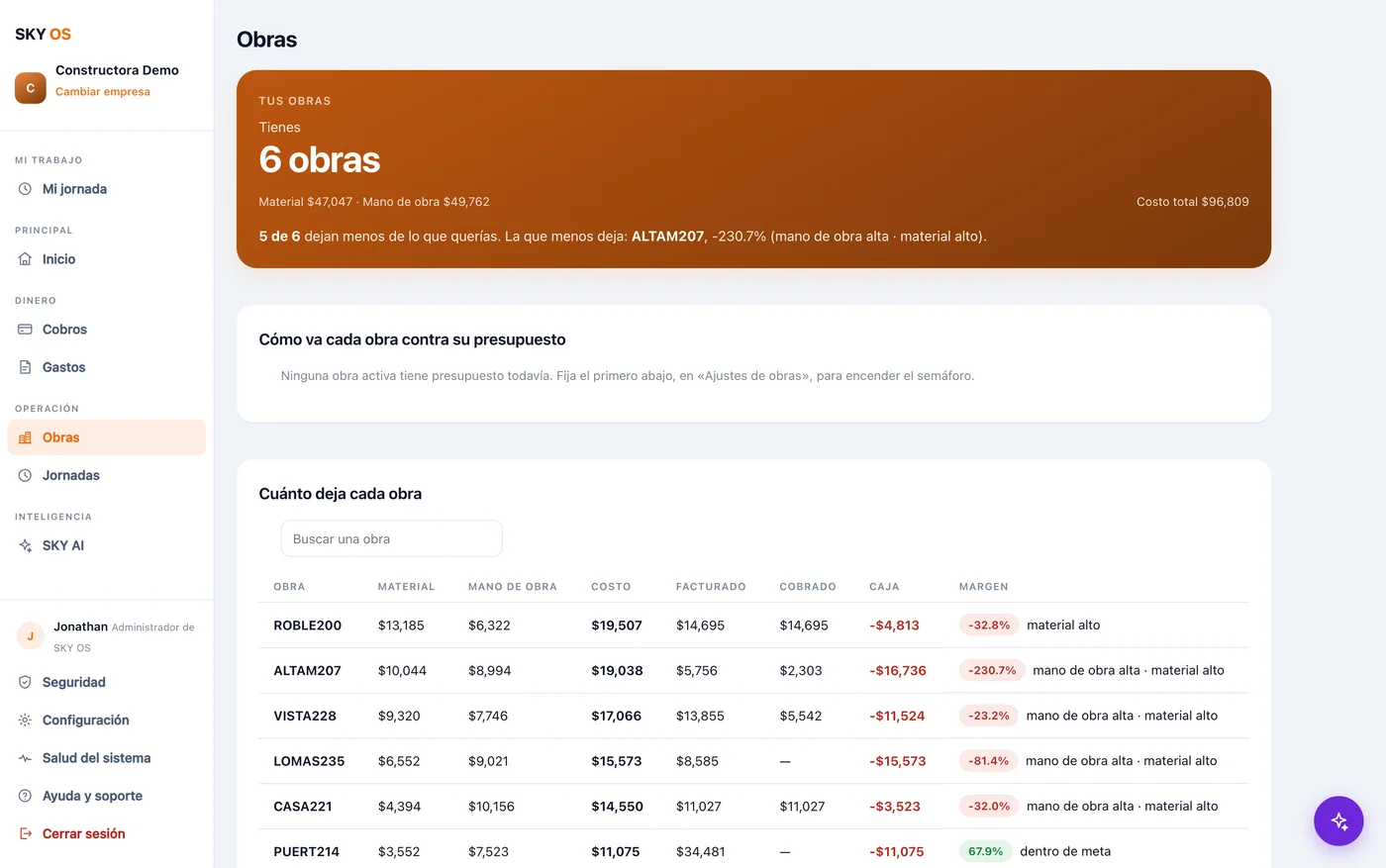Select the ROBLE200 row name

click(308, 626)
